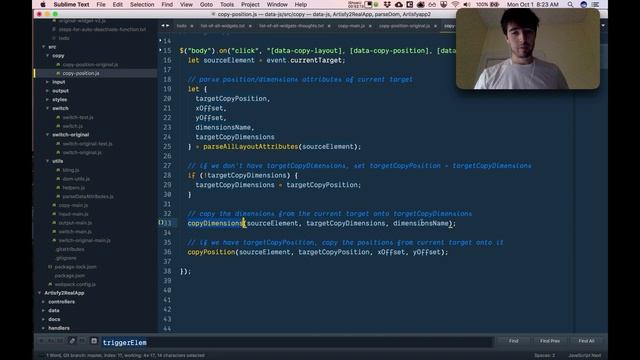Viewport: 640px width, 360px height.
Task: Close the copy-main.js tab
Action: click(x=370, y=26)
